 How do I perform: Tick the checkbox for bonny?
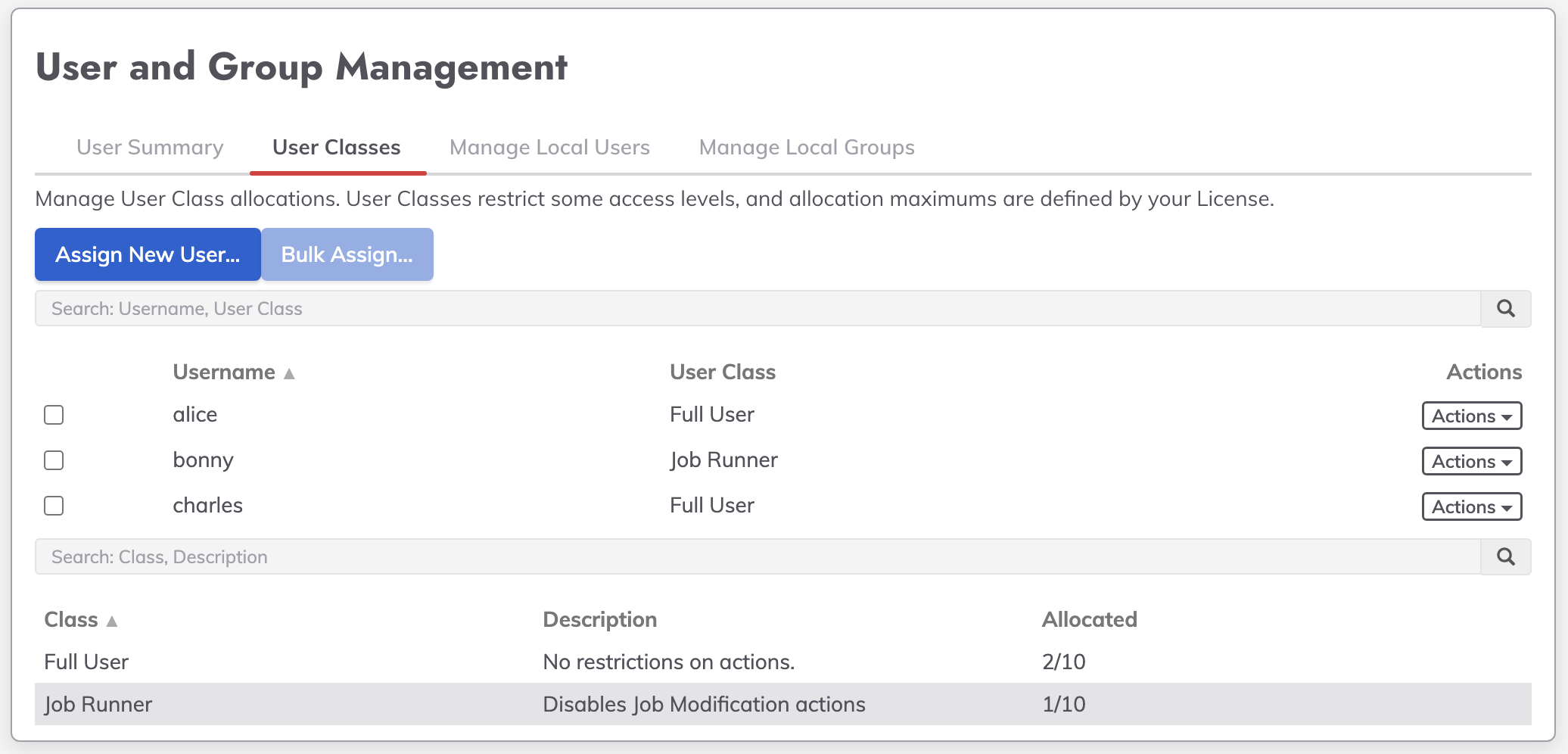[x=54, y=460]
